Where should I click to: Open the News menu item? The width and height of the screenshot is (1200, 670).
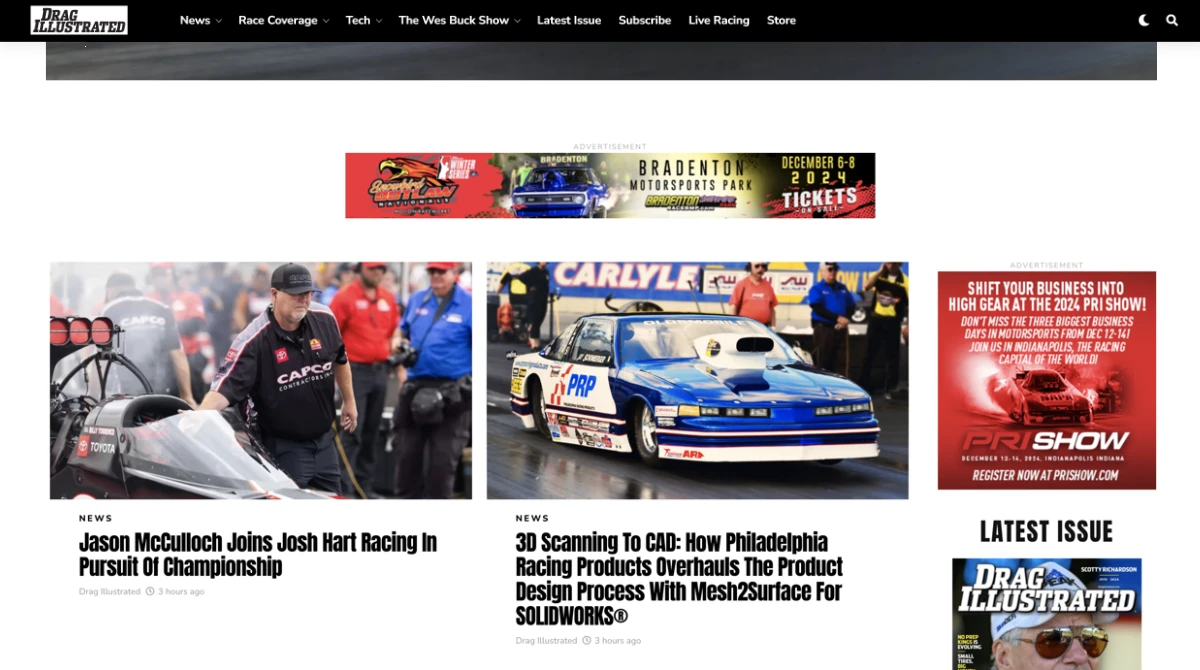[x=195, y=20]
